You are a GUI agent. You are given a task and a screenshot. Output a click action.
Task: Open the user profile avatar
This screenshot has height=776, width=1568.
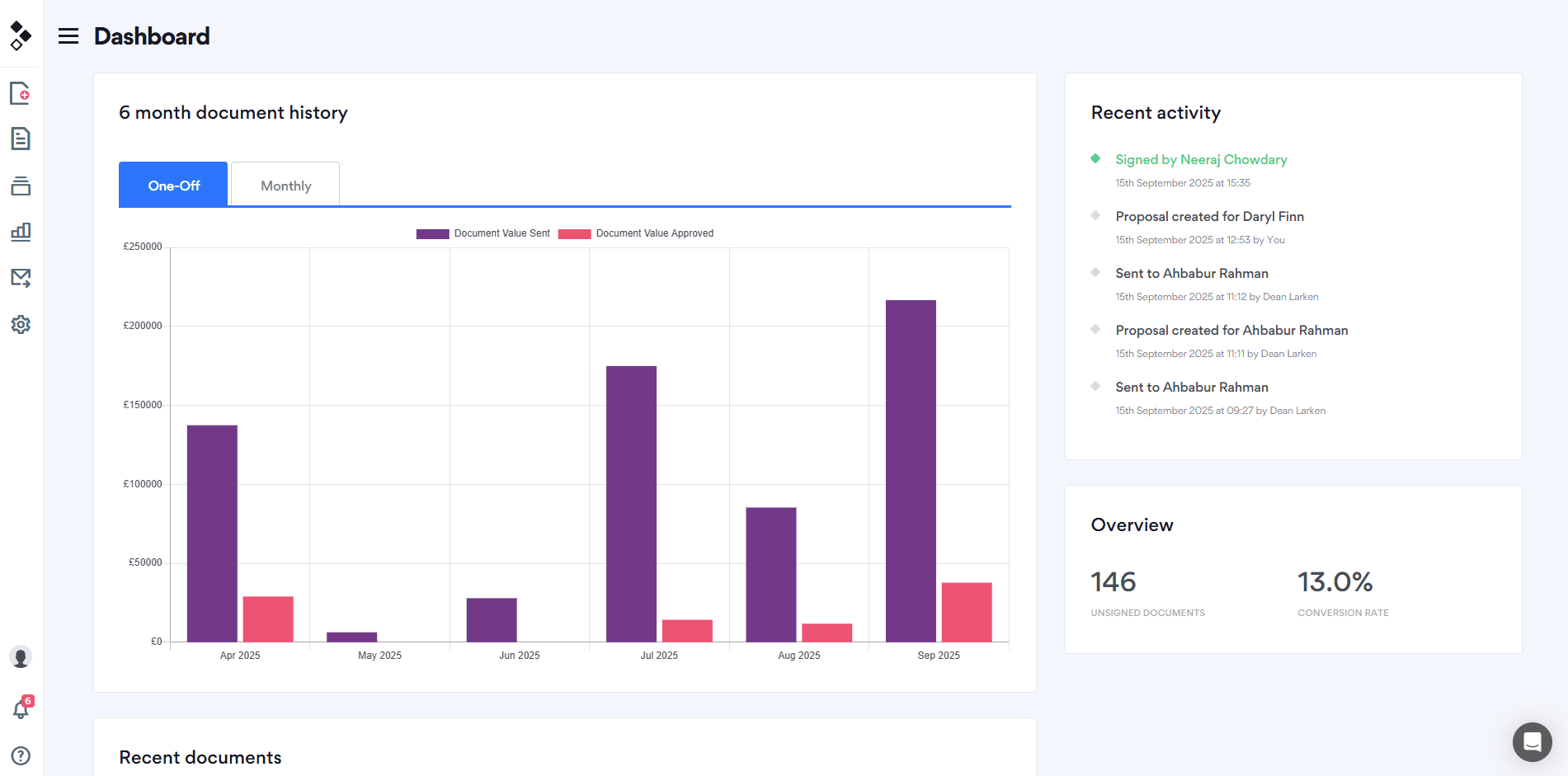click(21, 657)
